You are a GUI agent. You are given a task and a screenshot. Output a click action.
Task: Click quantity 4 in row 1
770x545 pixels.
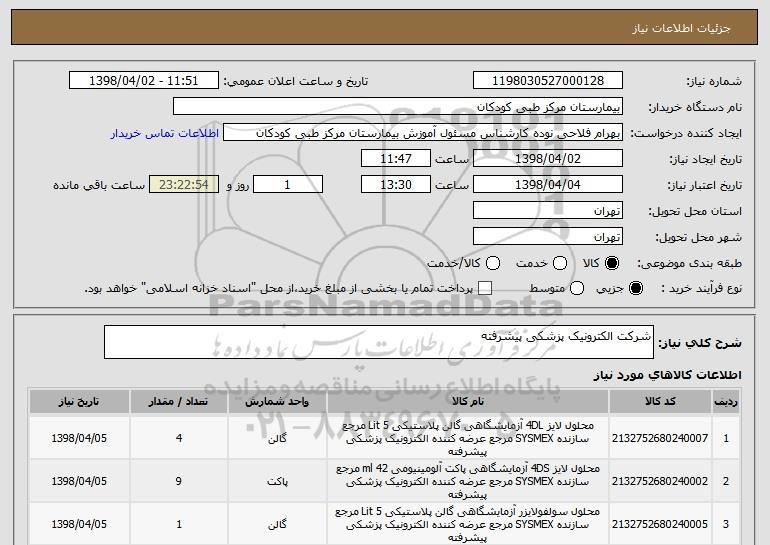pyautogui.click(x=179, y=438)
